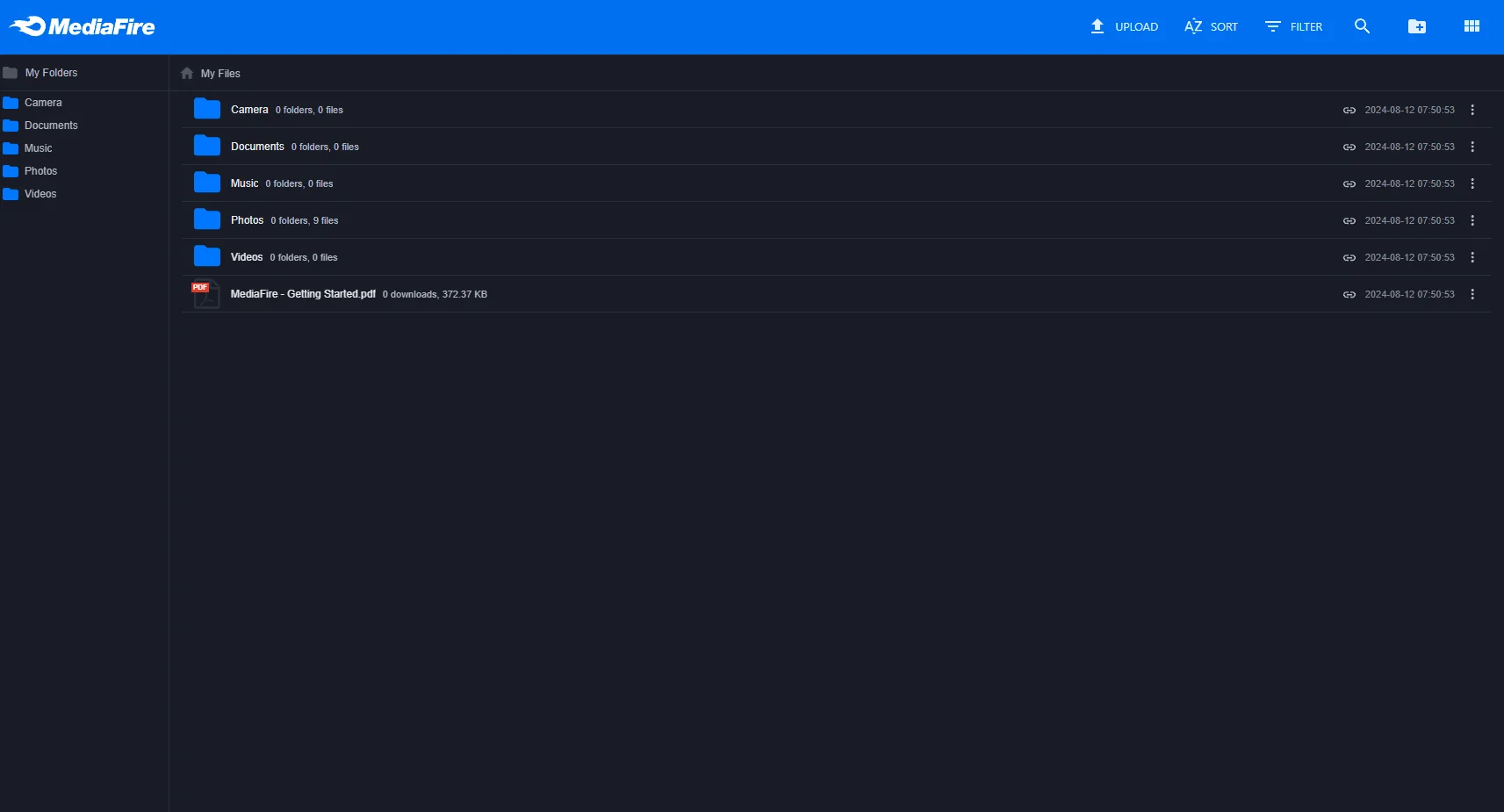Switch to grid view icon
1504x812 pixels.
(x=1472, y=26)
